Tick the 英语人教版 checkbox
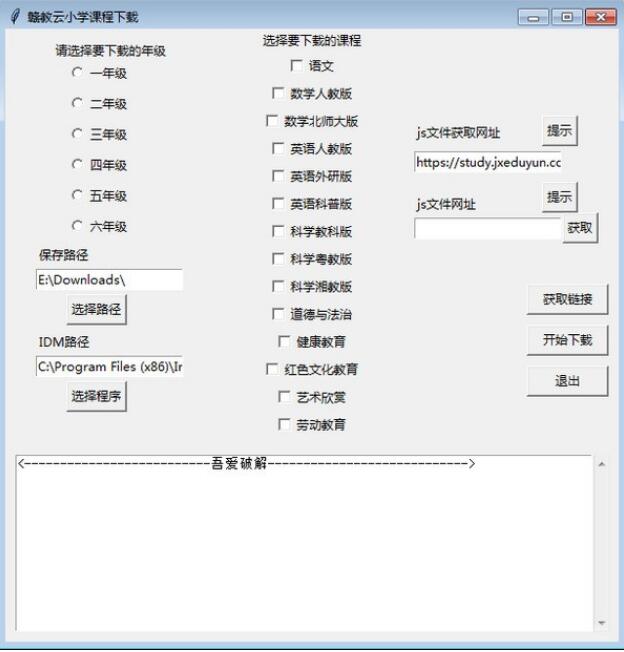Screen dimensions: 624x652 pos(278,148)
